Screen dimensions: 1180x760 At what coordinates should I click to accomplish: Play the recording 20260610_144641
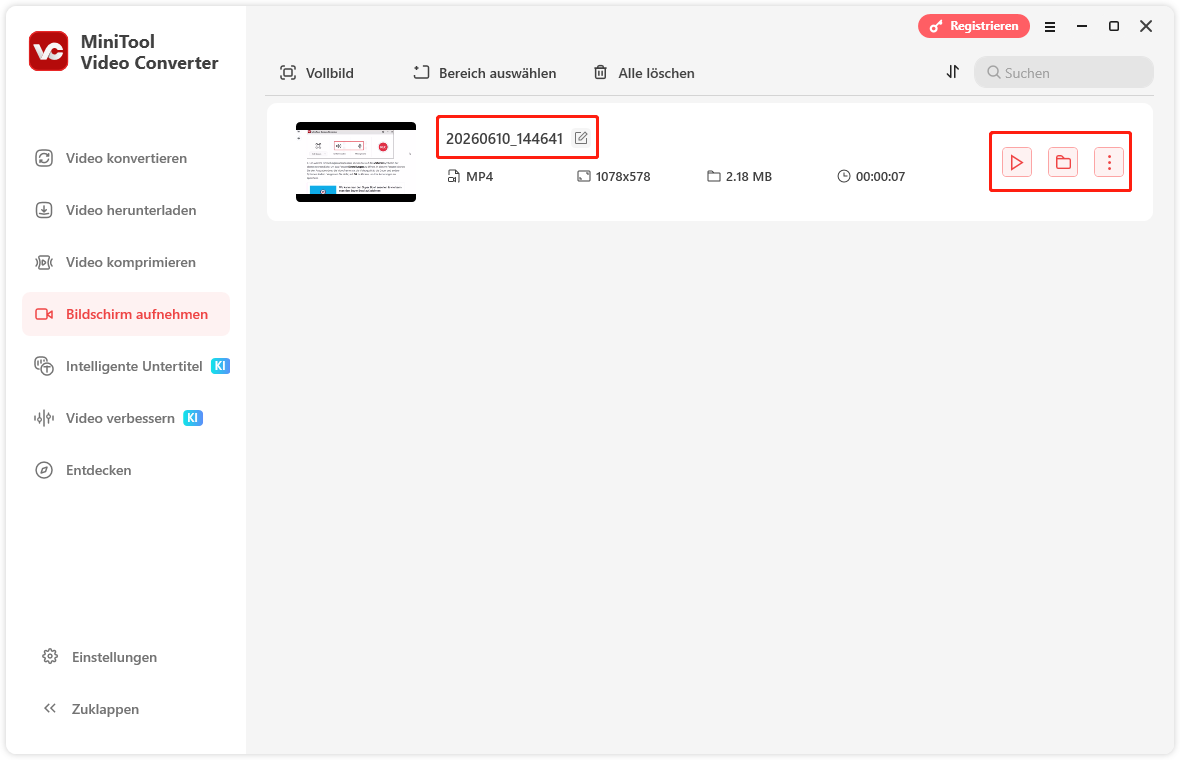click(1017, 162)
